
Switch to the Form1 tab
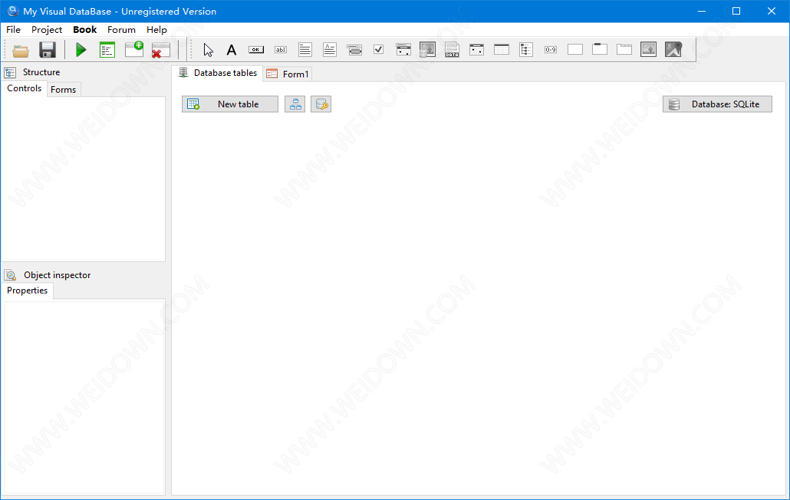tap(288, 74)
